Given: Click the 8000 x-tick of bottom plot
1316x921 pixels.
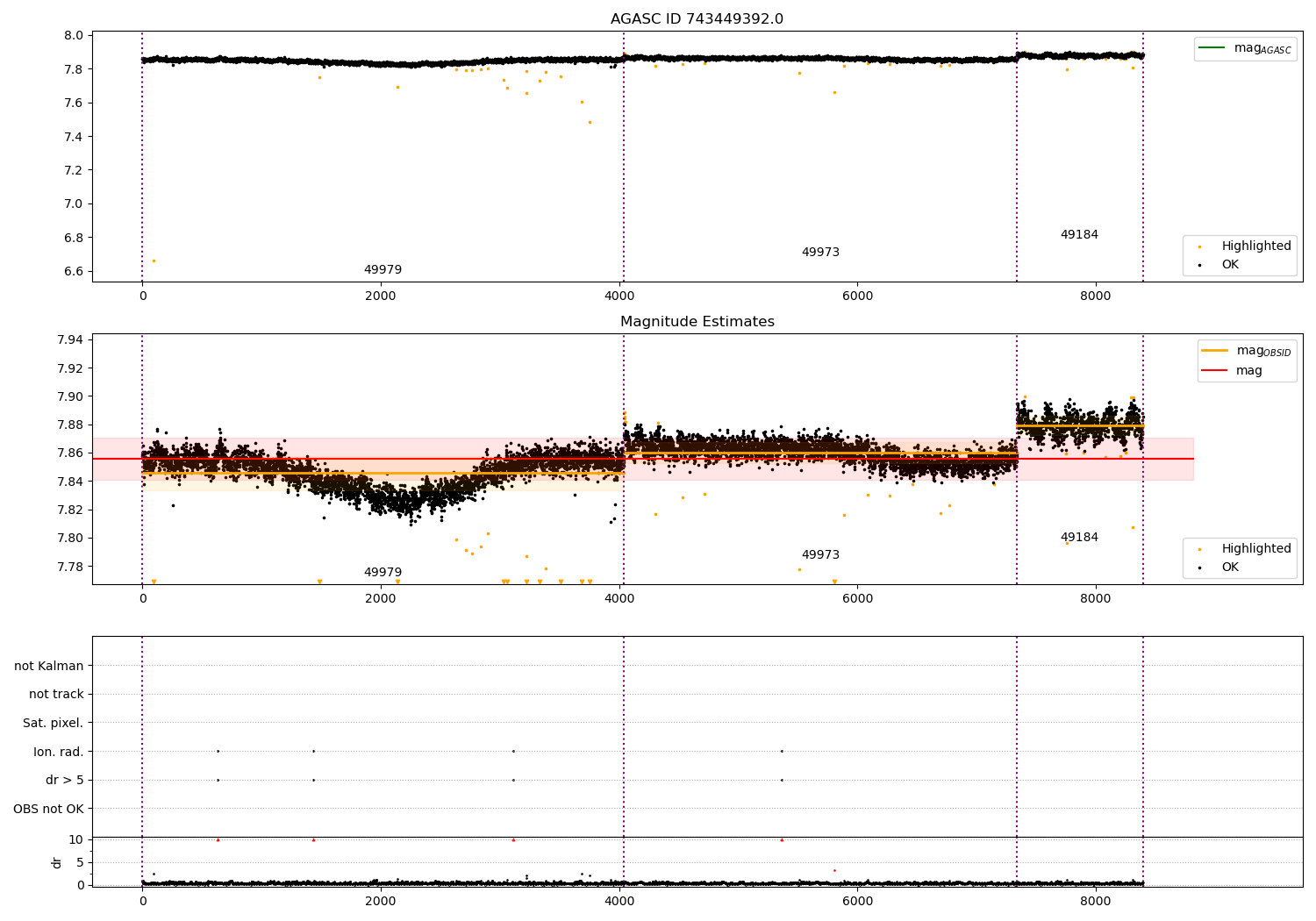Looking at the screenshot, I should [x=1096, y=901].
